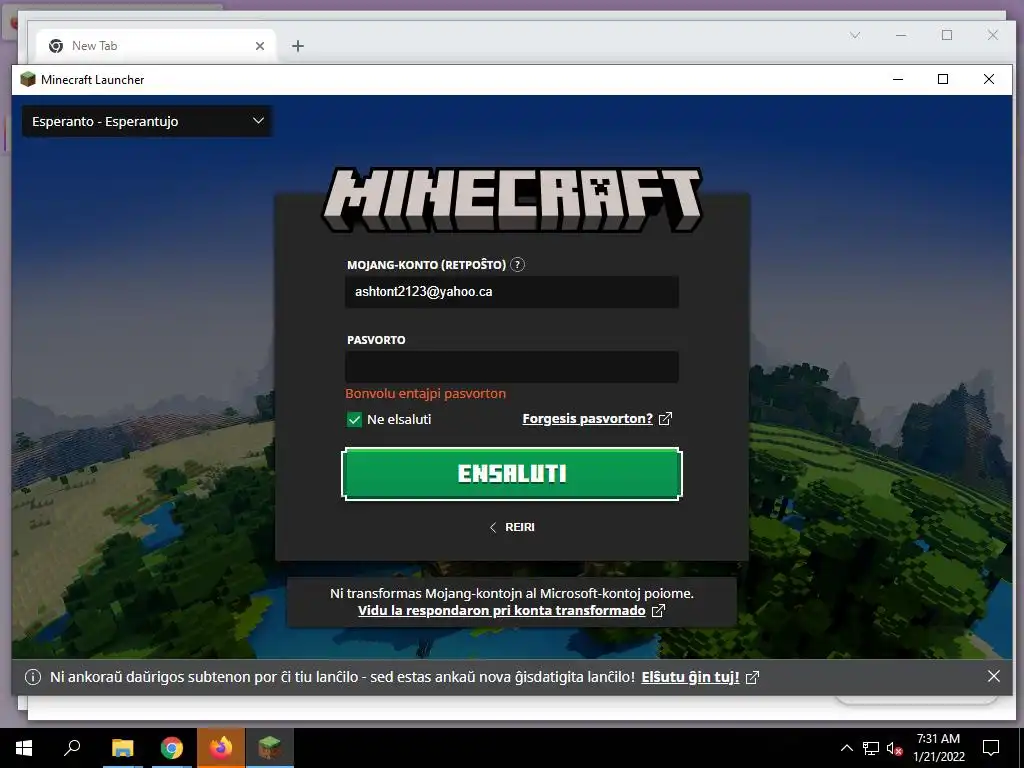Viewport: 1024px width, 768px height.
Task: Dismiss the bottom notification bar
Action: pos(993,677)
